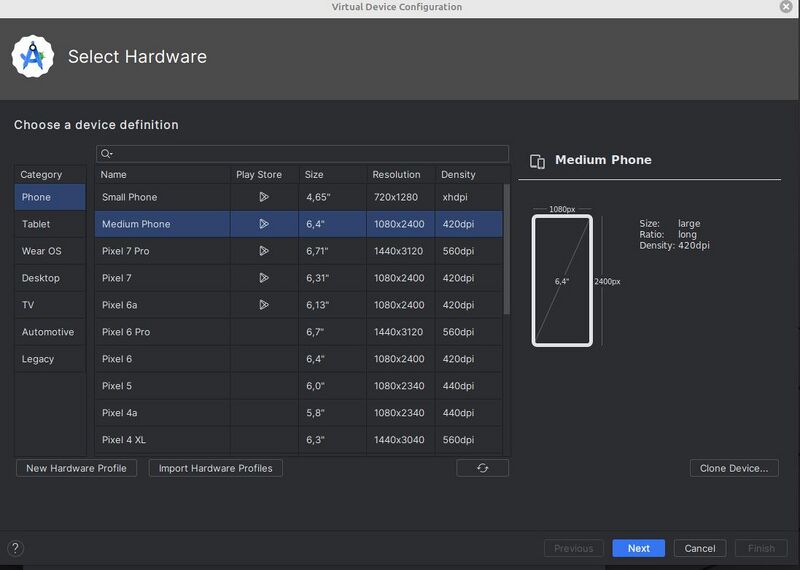Image resolution: width=800 pixels, height=570 pixels.
Task: Click the Play Store icon for Medium Phone
Action: [x=264, y=224]
